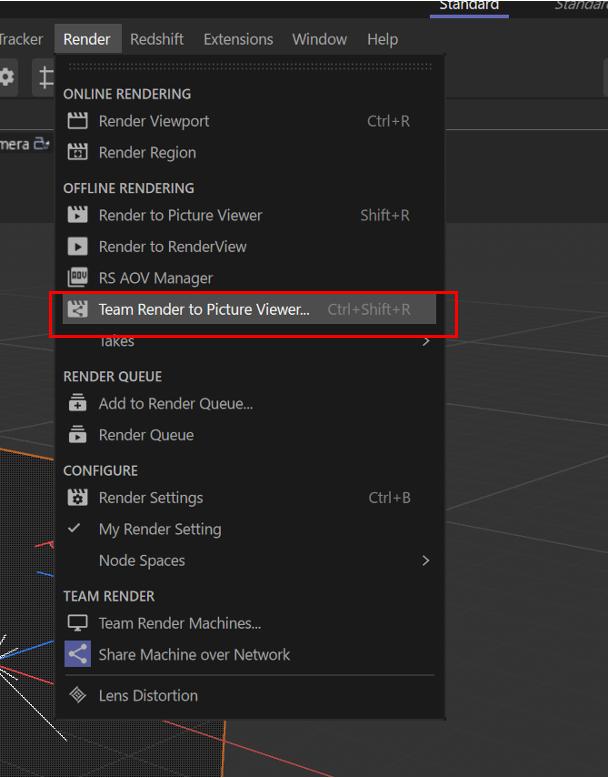Viewport: 608px width, 778px height.
Task: Select the Standard layout tab
Action: pyautogui.click(x=469, y=7)
